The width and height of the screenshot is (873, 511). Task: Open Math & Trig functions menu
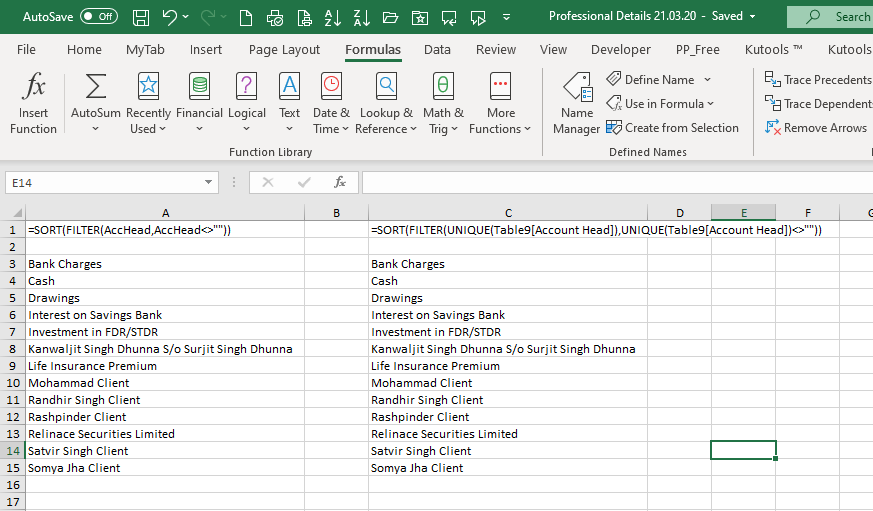click(443, 103)
